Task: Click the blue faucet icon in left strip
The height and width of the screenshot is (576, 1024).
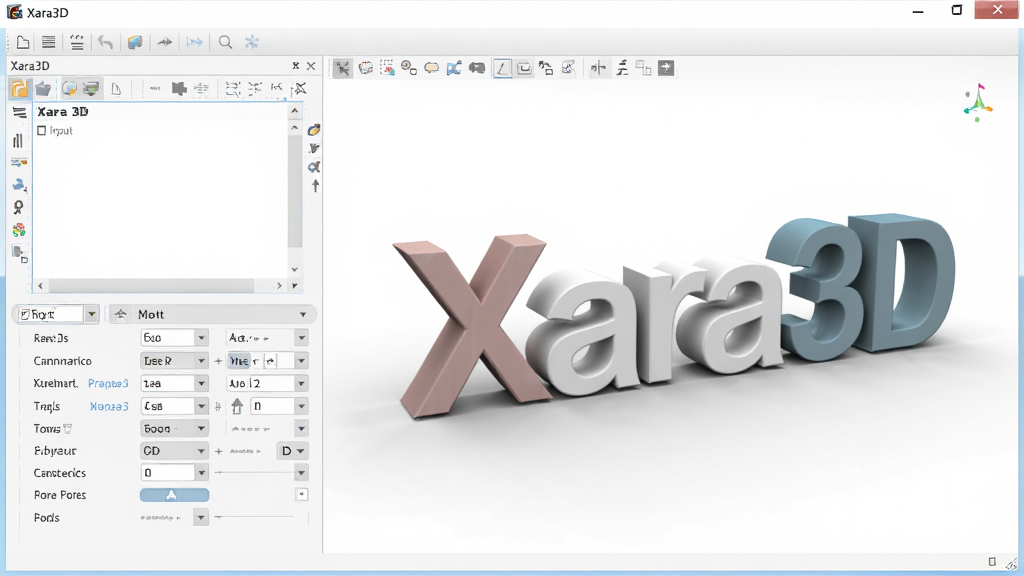Action: pyautogui.click(x=19, y=185)
